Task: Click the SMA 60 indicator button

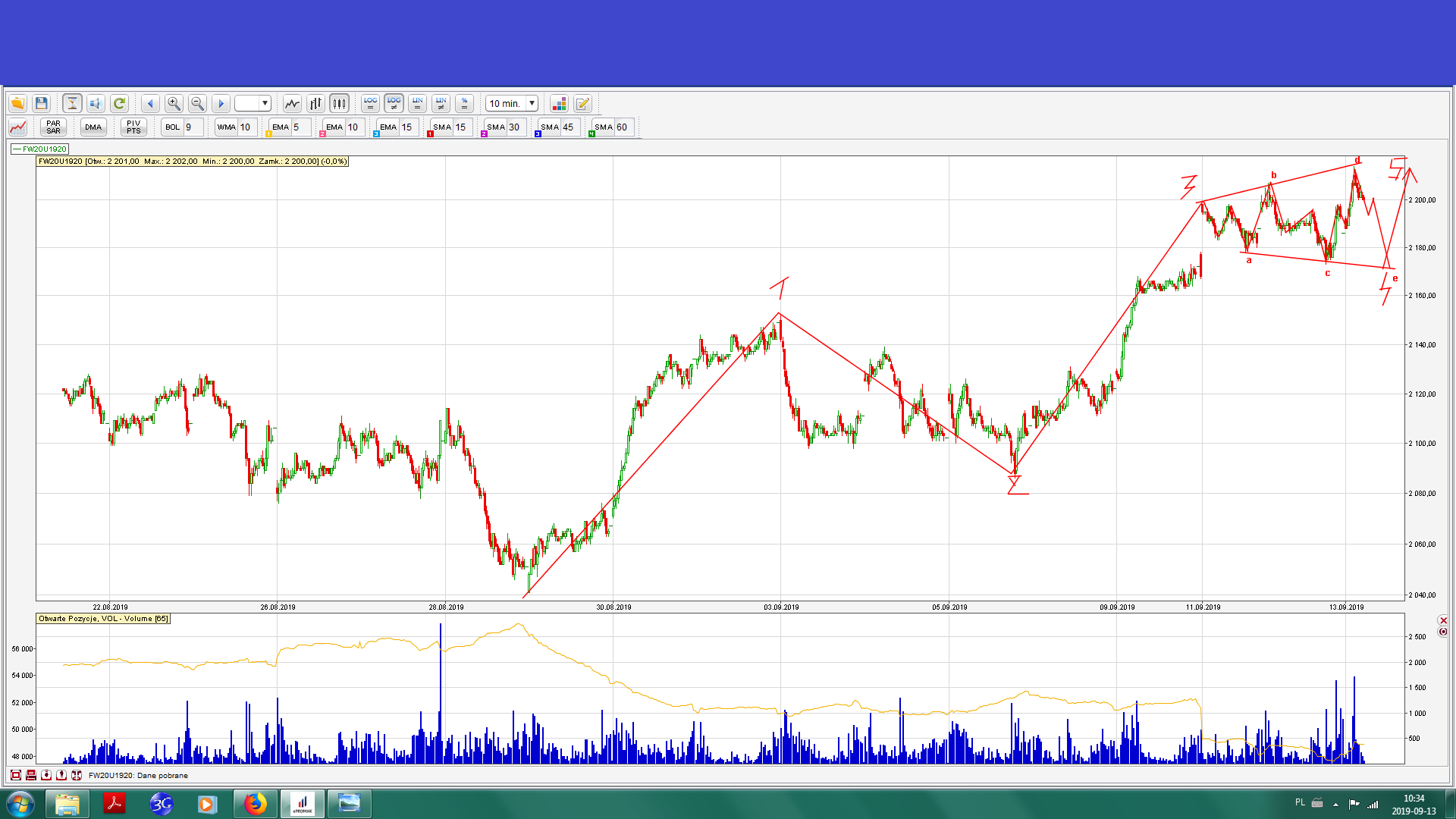Action: coord(604,127)
